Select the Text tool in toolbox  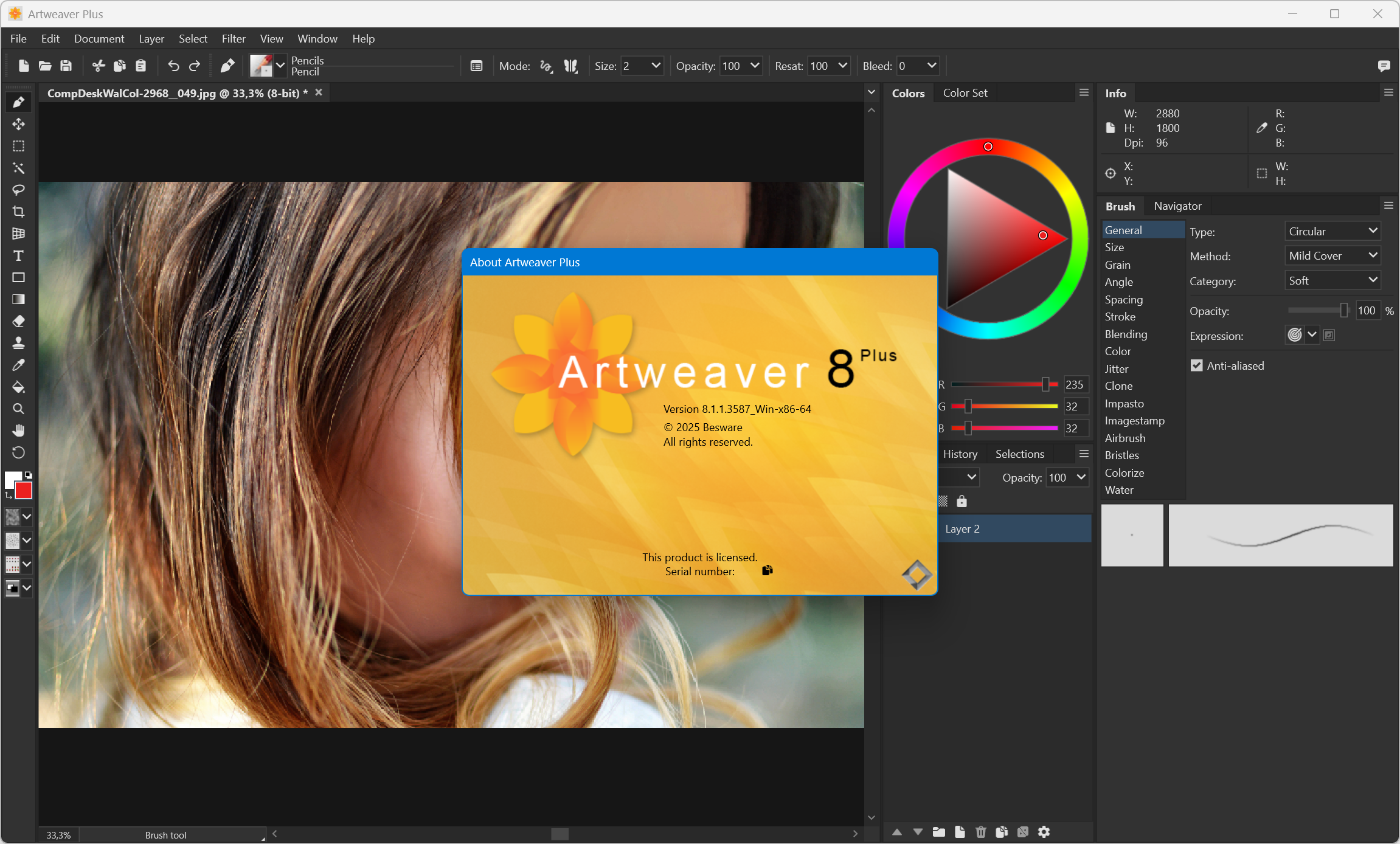18,256
